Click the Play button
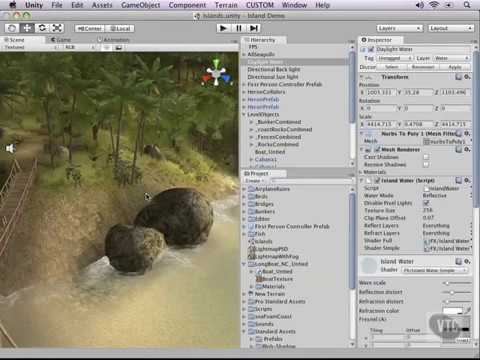480x360 pixels. 223,28
